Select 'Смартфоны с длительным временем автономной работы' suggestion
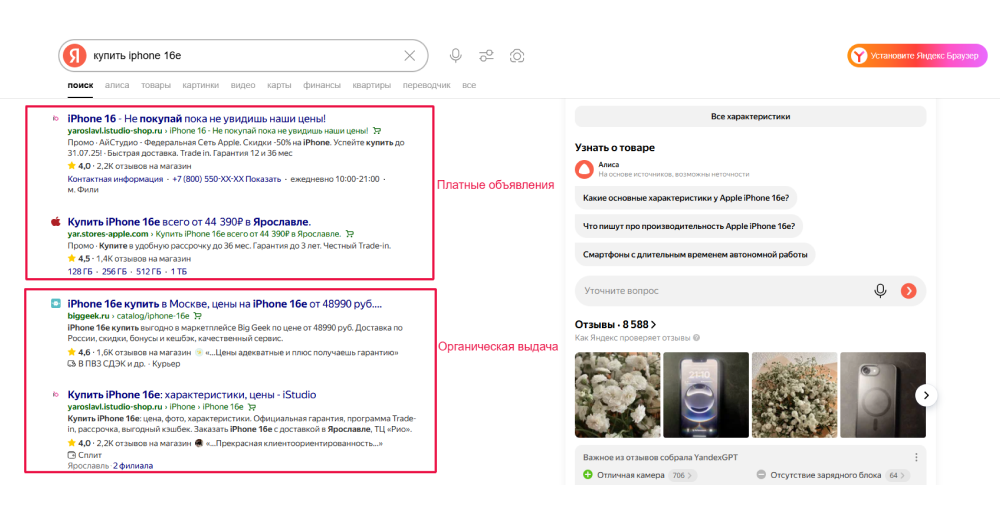Viewport: 1000px width, 518px height. tap(695, 255)
